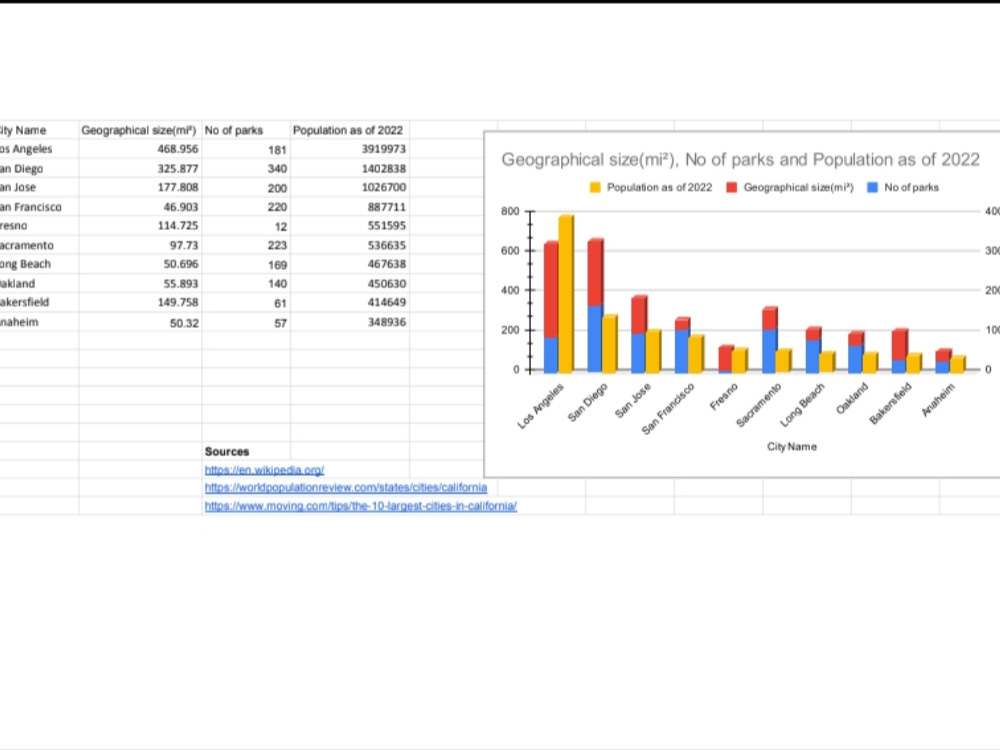Click the population cell 887711
Image resolution: width=1000 pixels, height=750 pixels.
350,207
